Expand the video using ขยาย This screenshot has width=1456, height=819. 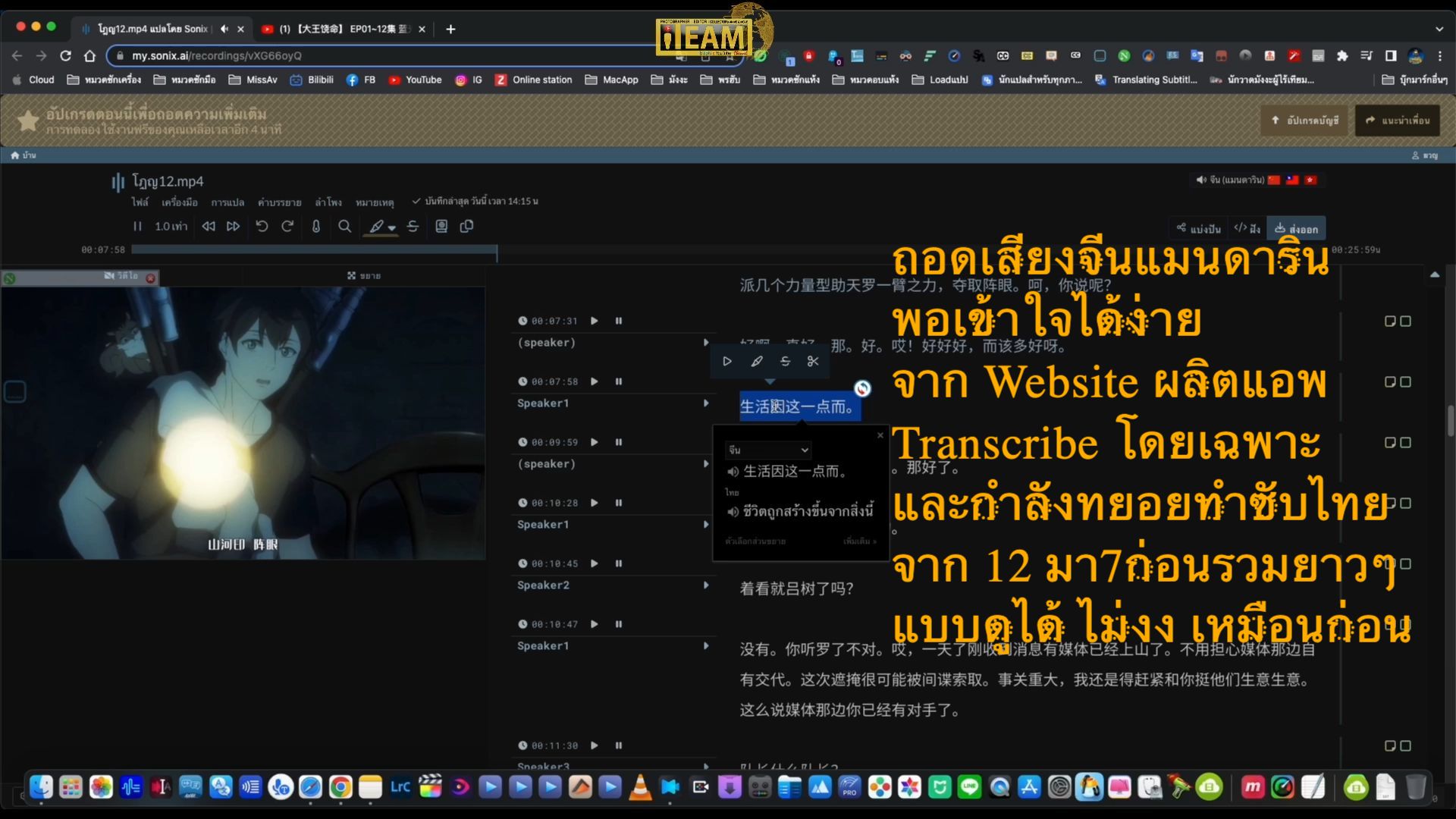point(364,275)
